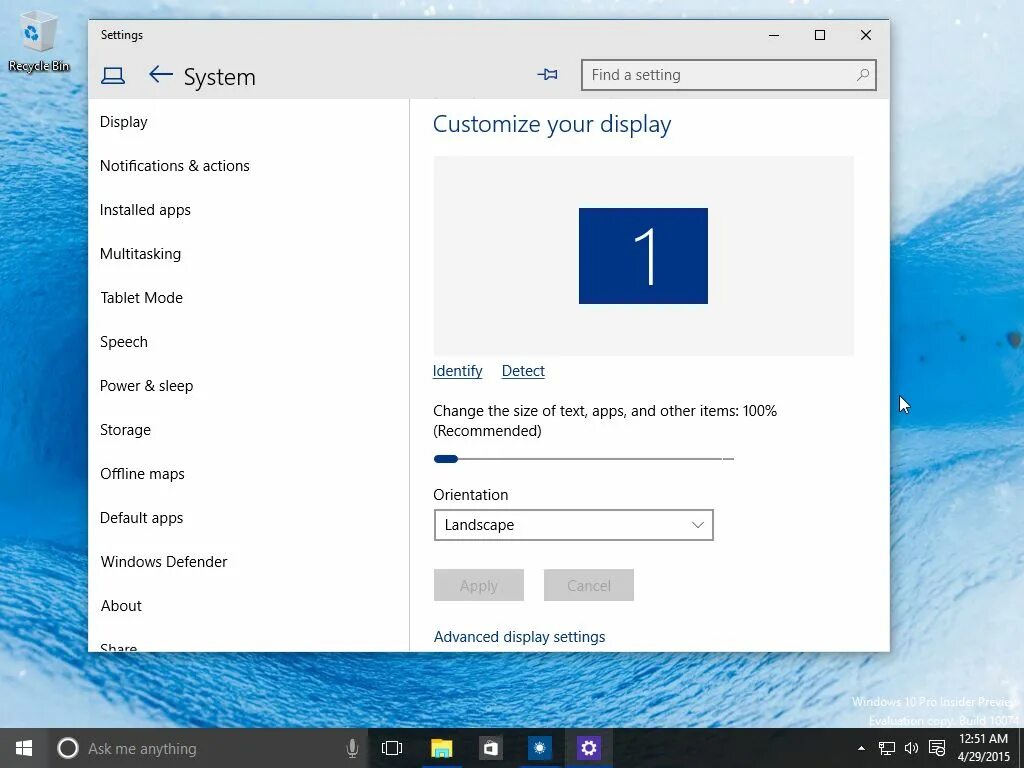Select the Display category
Screen dimensions: 1024x768
[123, 122]
